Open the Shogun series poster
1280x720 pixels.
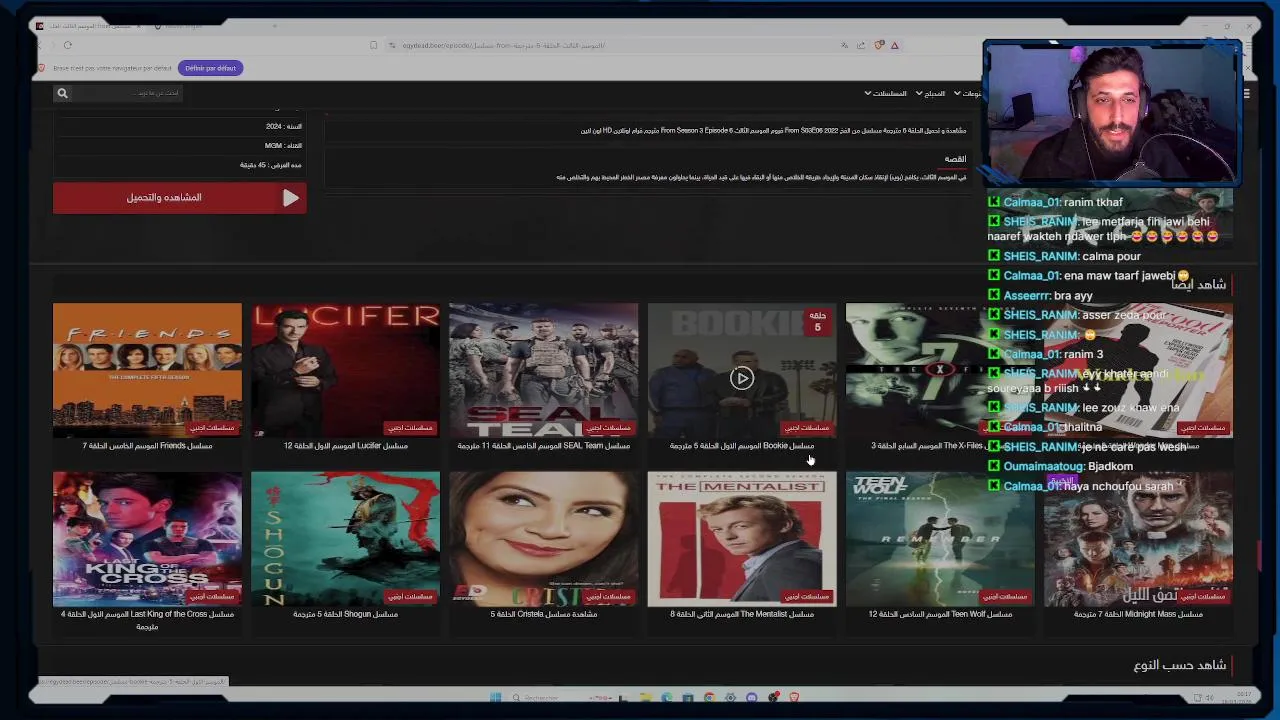click(x=345, y=539)
